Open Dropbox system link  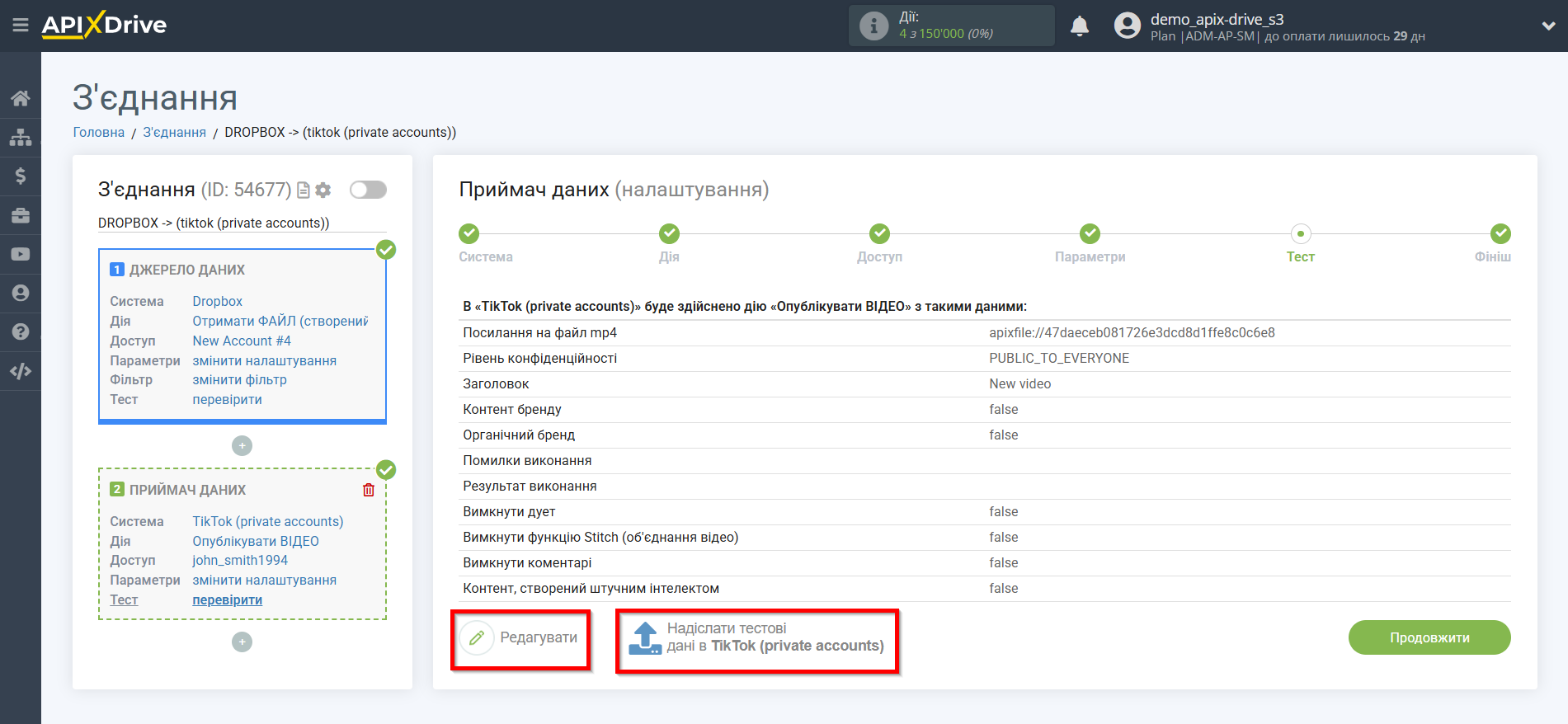click(218, 301)
